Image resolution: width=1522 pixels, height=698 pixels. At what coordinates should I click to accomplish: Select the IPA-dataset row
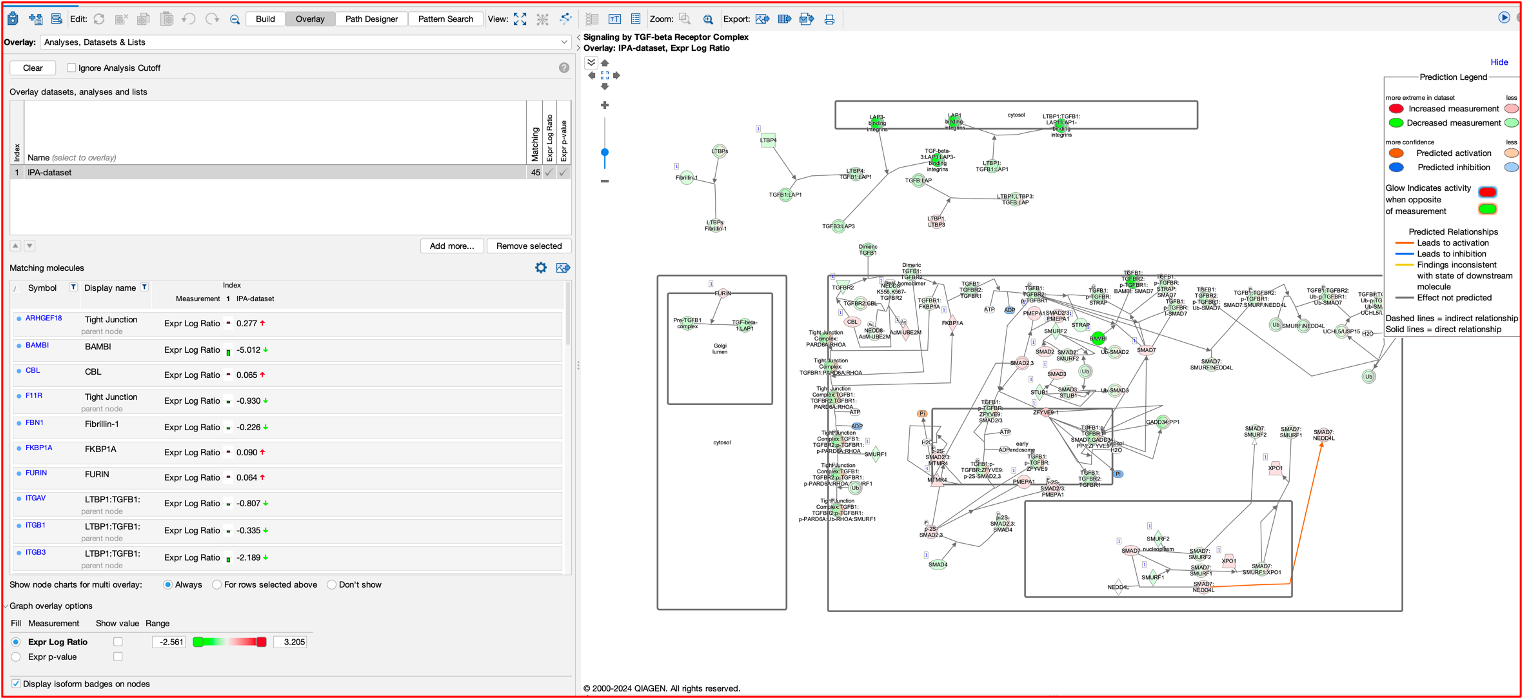tap(290, 172)
